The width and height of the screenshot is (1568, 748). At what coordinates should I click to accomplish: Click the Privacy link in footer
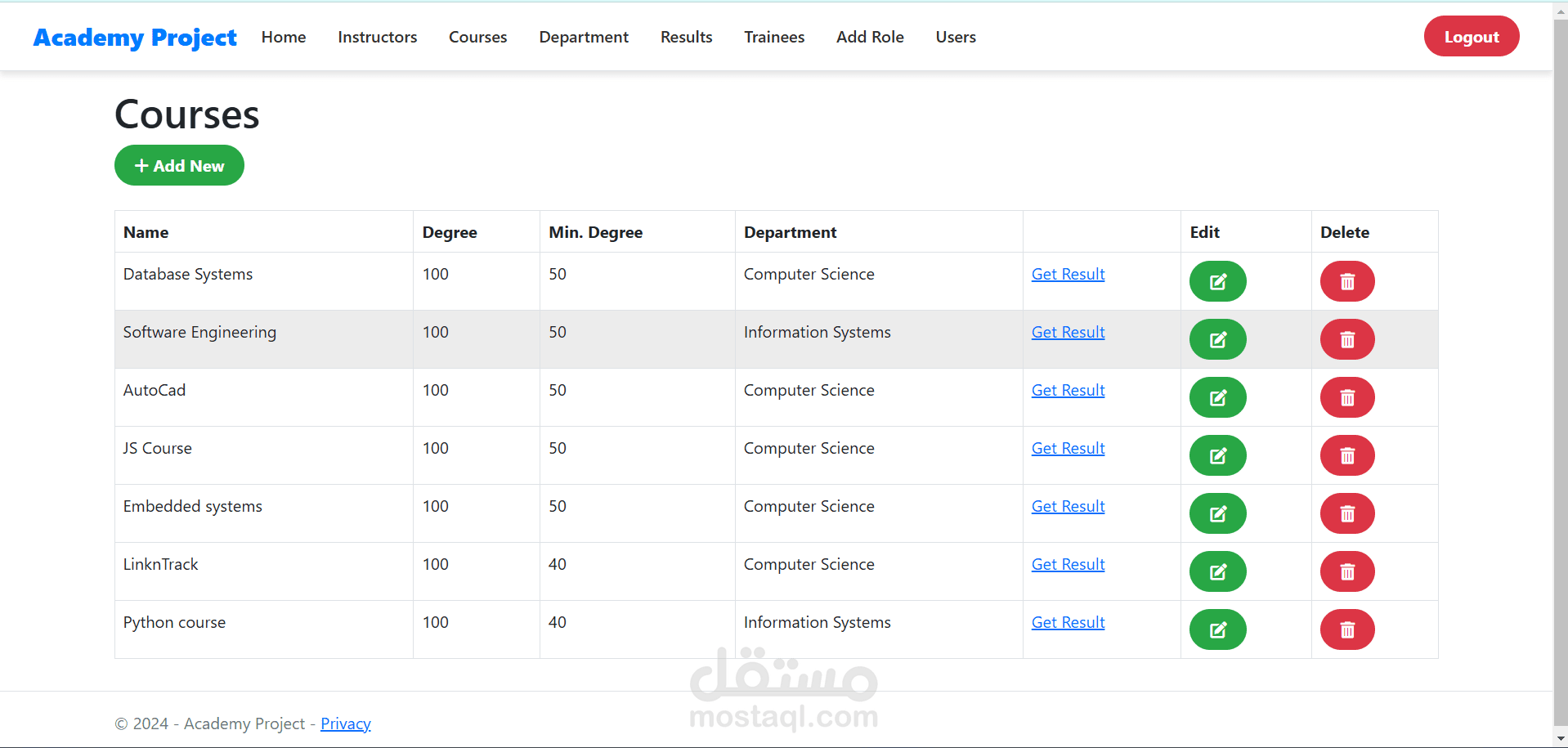click(x=345, y=723)
